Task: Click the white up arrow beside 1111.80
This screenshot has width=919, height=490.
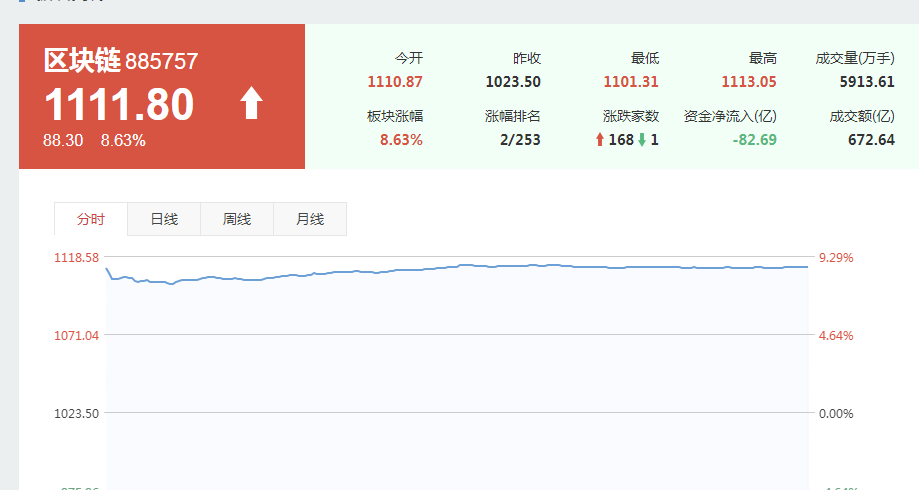Action: [251, 103]
